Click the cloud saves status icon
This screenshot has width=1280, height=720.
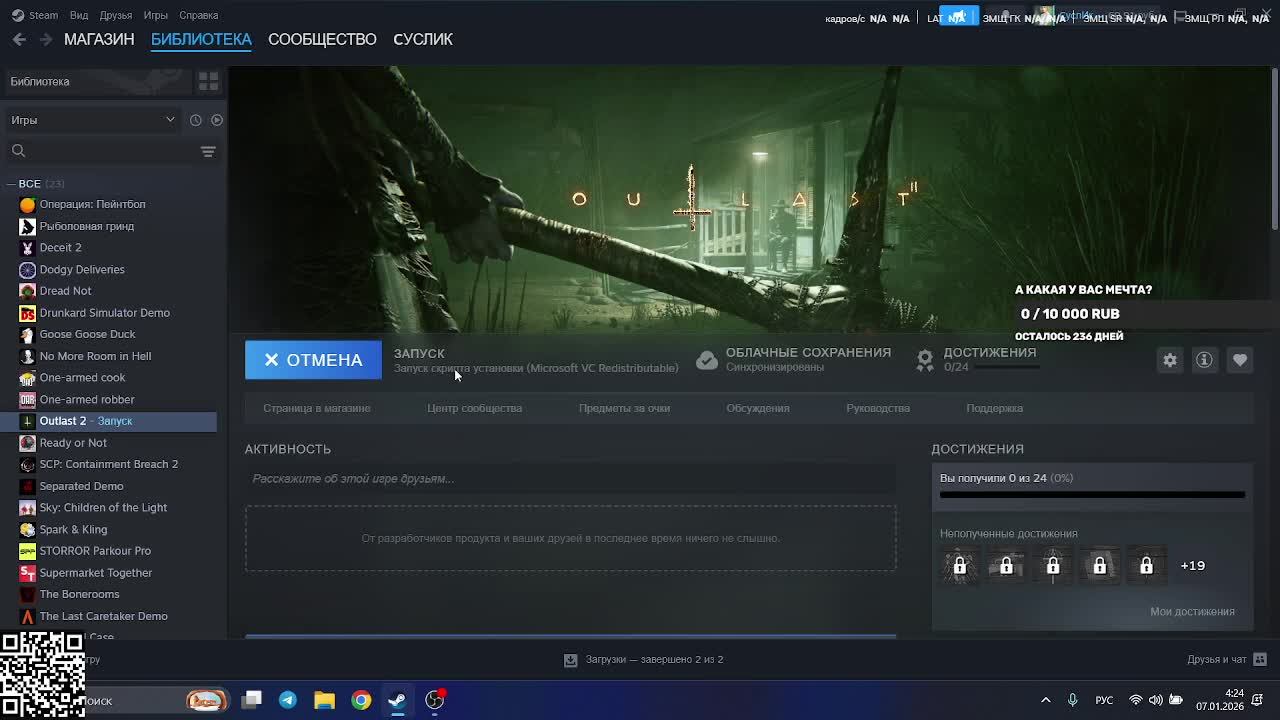[707, 360]
